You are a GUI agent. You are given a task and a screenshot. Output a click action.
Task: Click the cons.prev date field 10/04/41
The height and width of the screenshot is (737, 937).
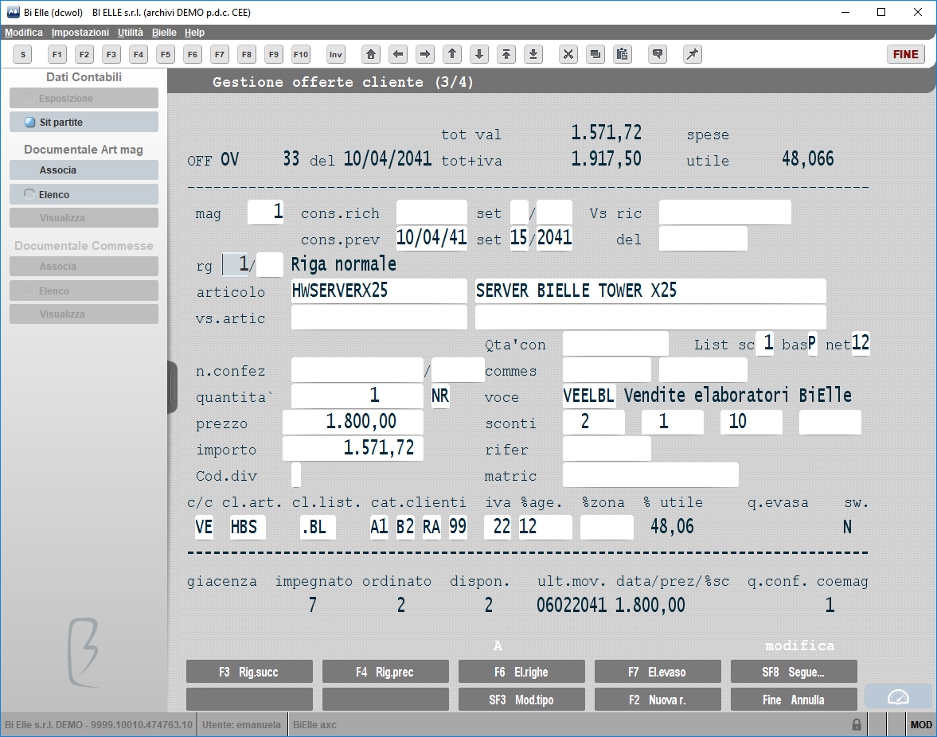tap(431, 238)
